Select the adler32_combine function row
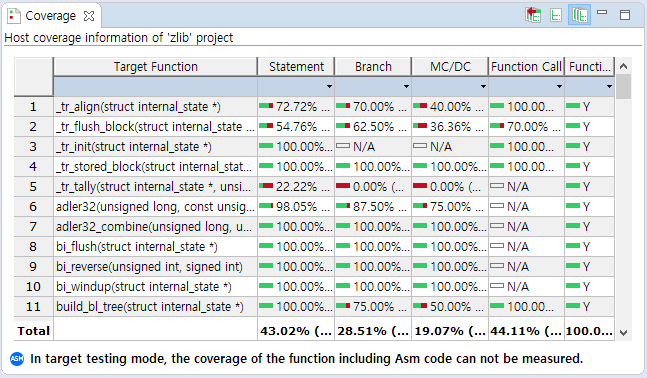This screenshot has height=378, width=647. pyautogui.click(x=314, y=227)
